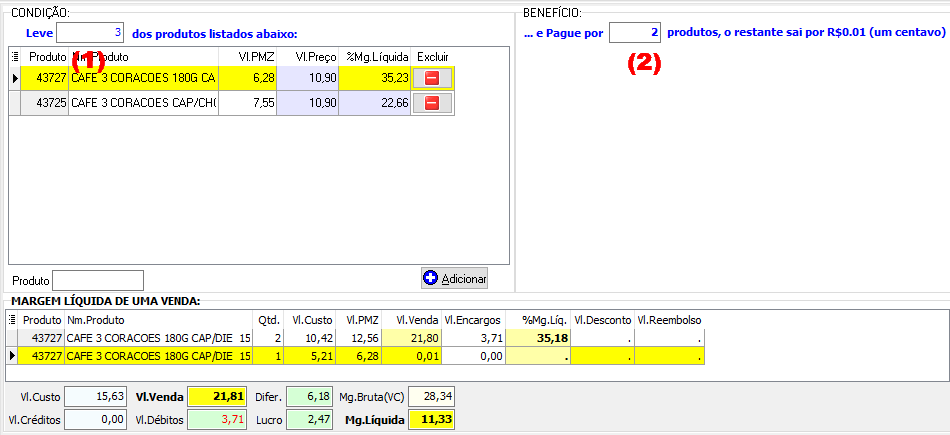Focus the Pague por quantity field
This screenshot has width=950, height=435.
634,33
